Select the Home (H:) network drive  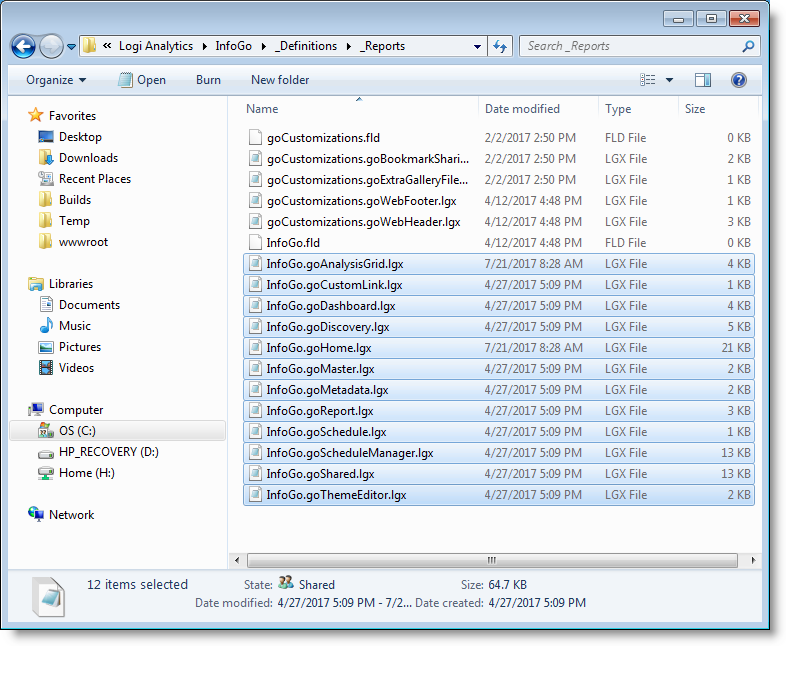pyautogui.click(x=87, y=473)
